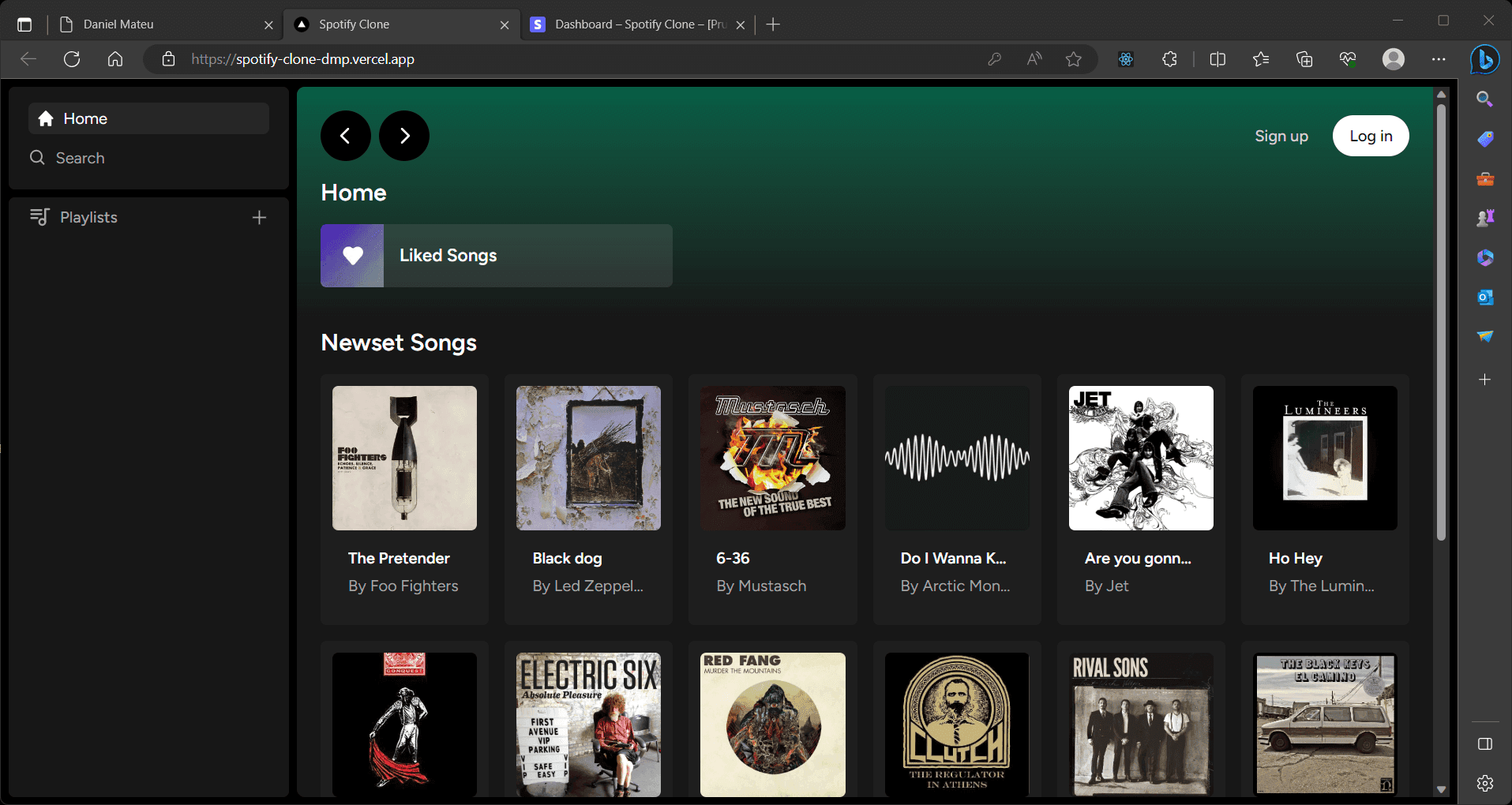The image size is (1512, 805).
Task: Open the matador Conquest album cover
Action: click(x=404, y=724)
